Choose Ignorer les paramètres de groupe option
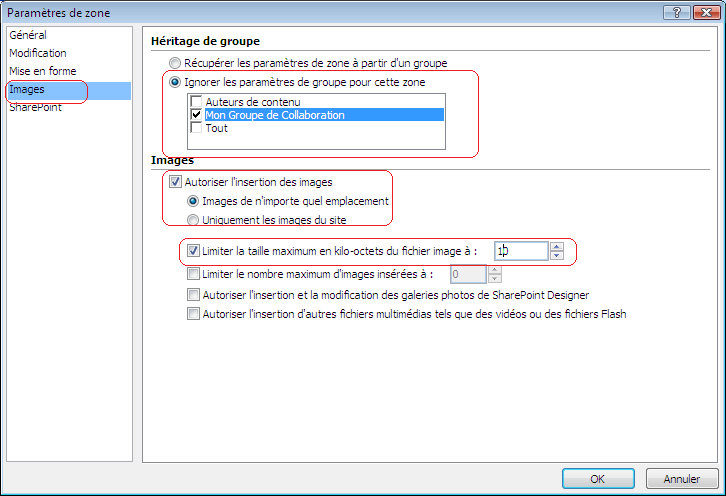Screen dimensions: 726x496 (176, 82)
